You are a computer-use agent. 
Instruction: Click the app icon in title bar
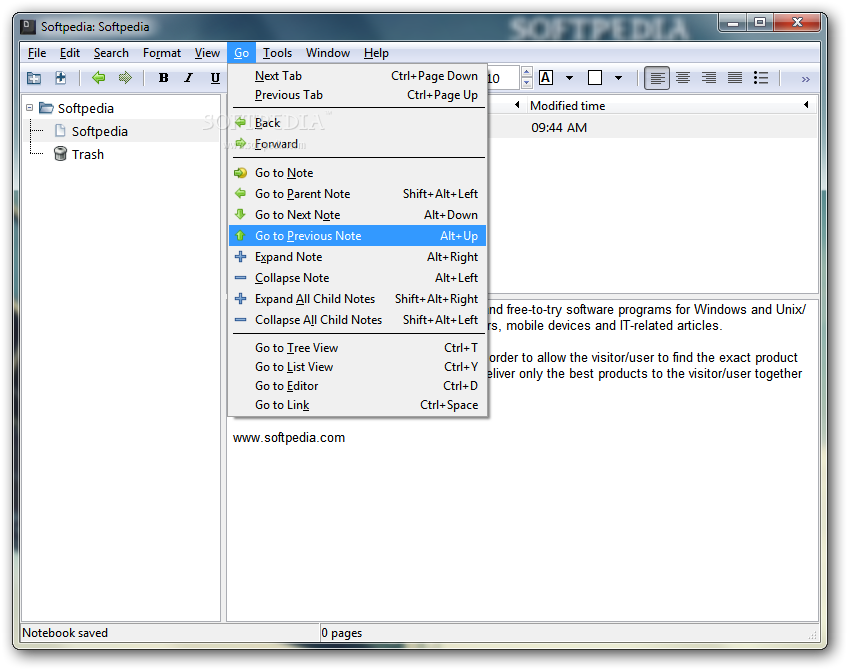[28, 26]
